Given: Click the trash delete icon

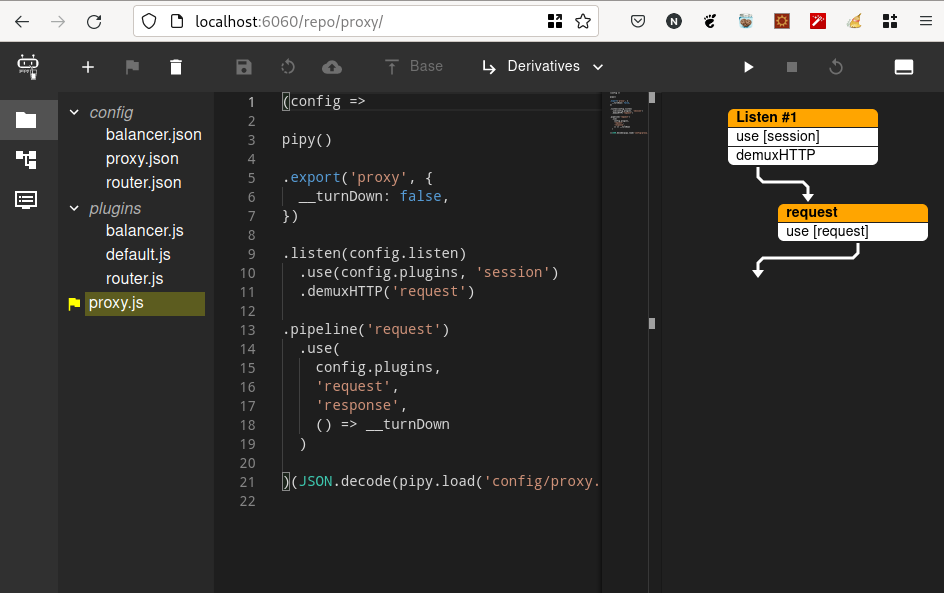Looking at the screenshot, I should (176, 67).
